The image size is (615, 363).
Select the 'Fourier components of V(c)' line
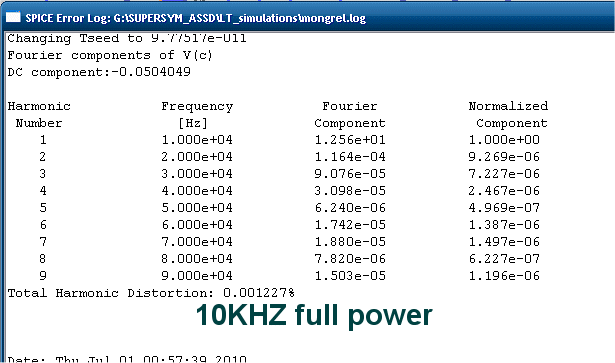click(x=110, y=55)
